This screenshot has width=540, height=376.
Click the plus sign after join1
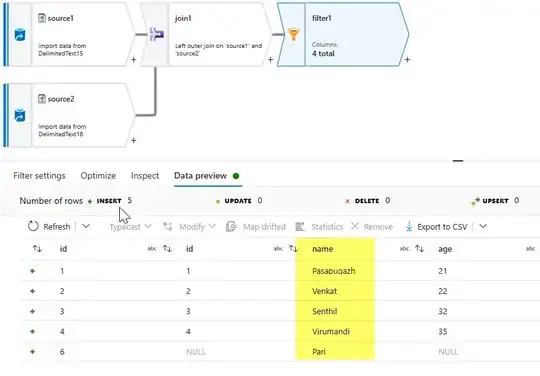point(271,60)
